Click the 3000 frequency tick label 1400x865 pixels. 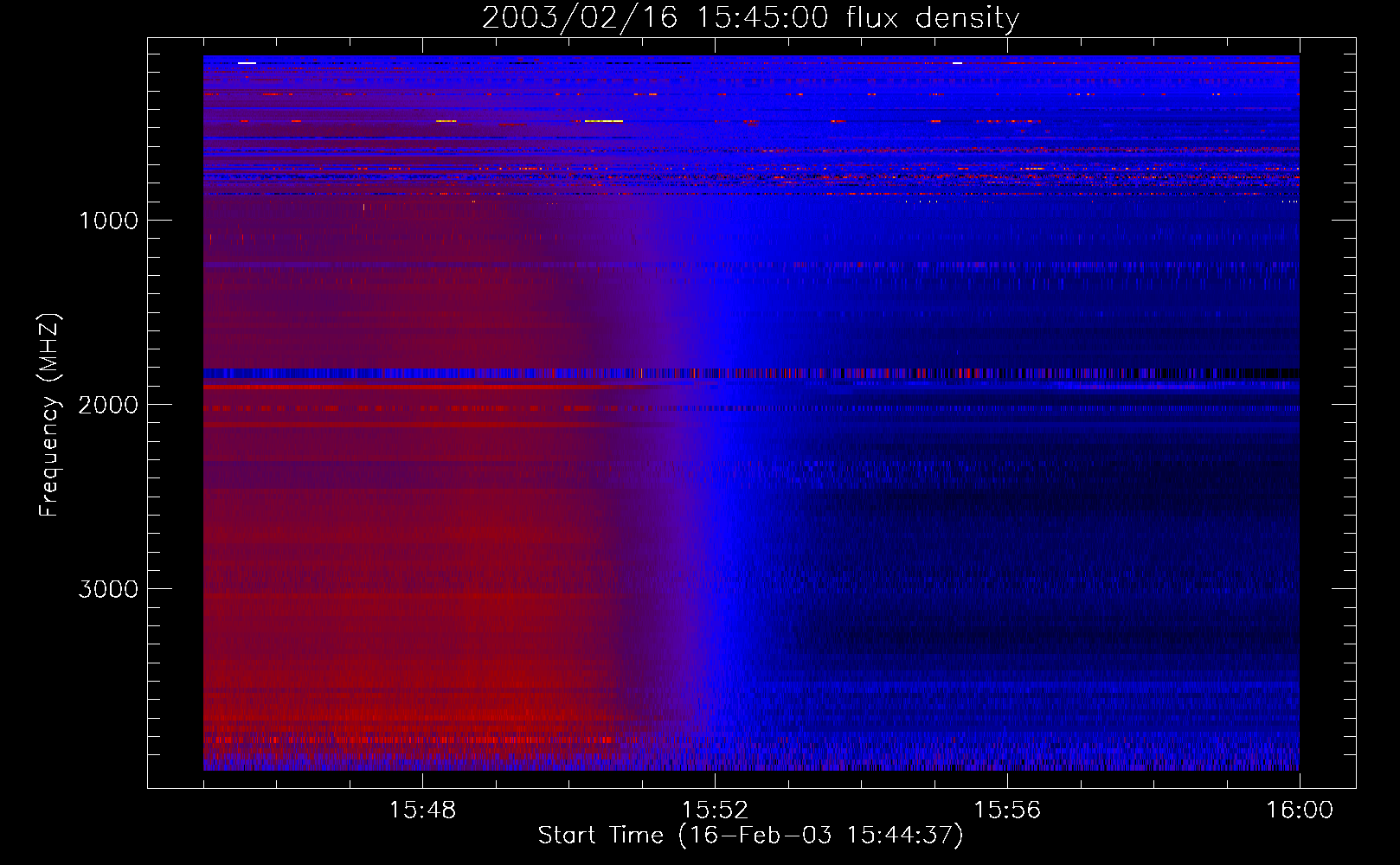[108, 589]
